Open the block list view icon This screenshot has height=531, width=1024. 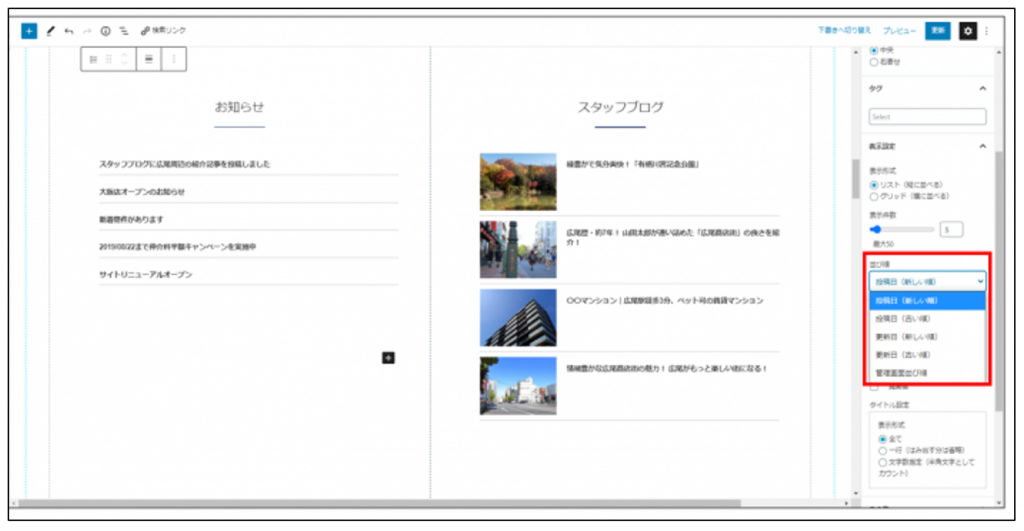pos(124,31)
